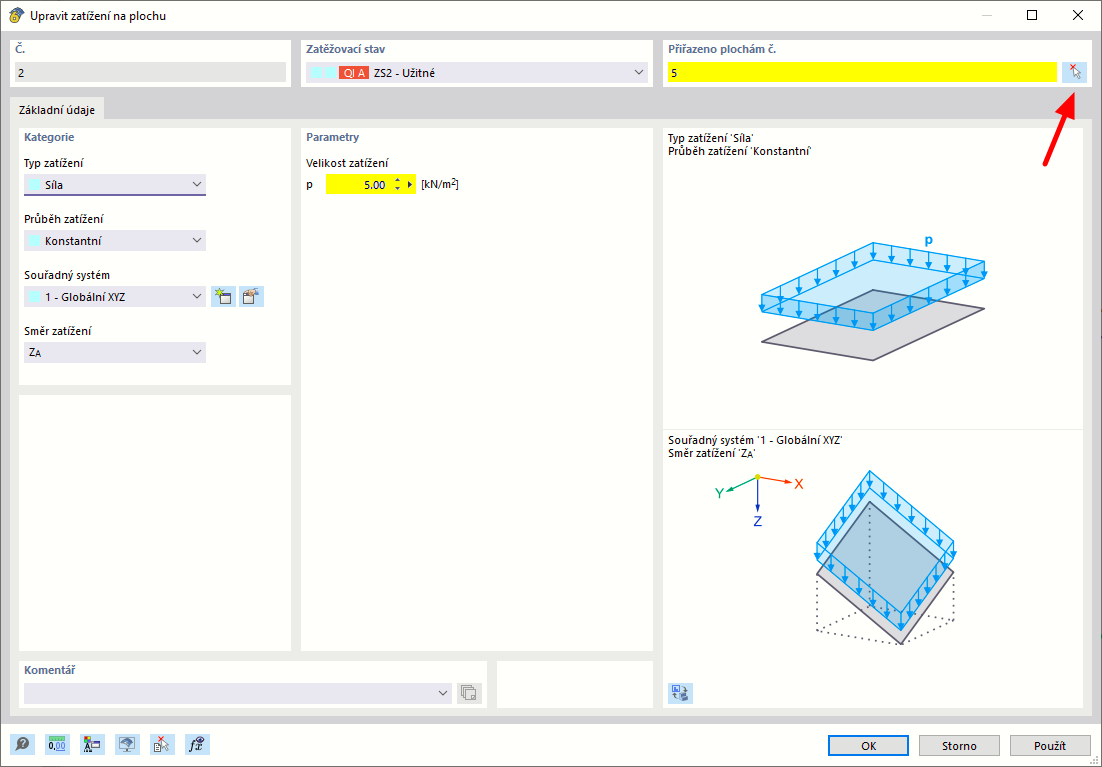The height and width of the screenshot is (767, 1102).
Task: Click the 'Zatěžovací stav' heading
Action: coord(345,49)
